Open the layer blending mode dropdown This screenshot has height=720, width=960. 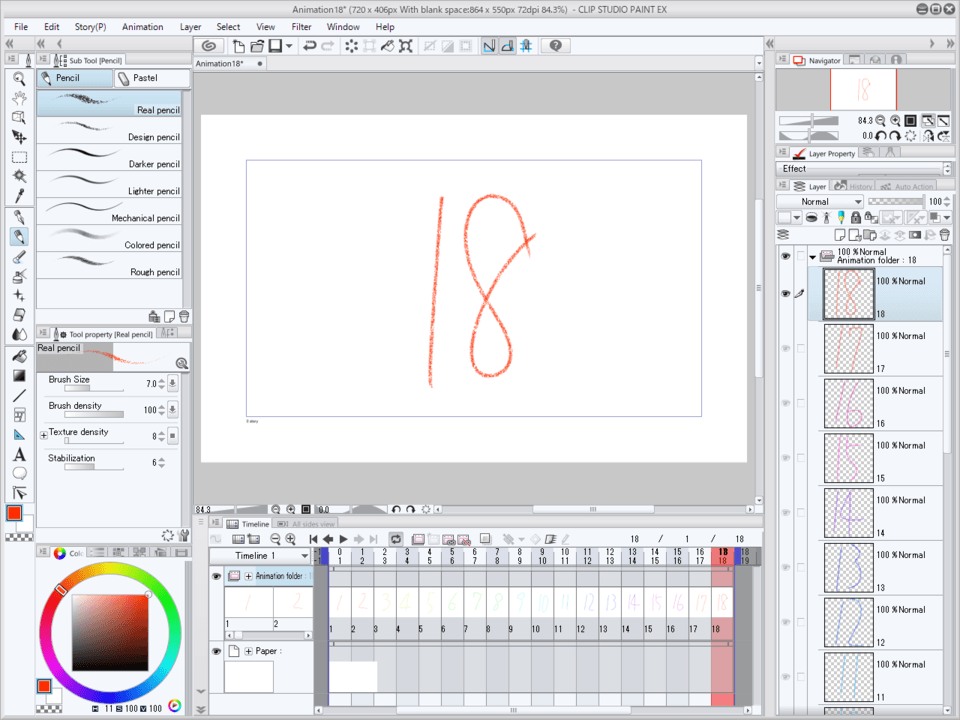[x=819, y=201]
